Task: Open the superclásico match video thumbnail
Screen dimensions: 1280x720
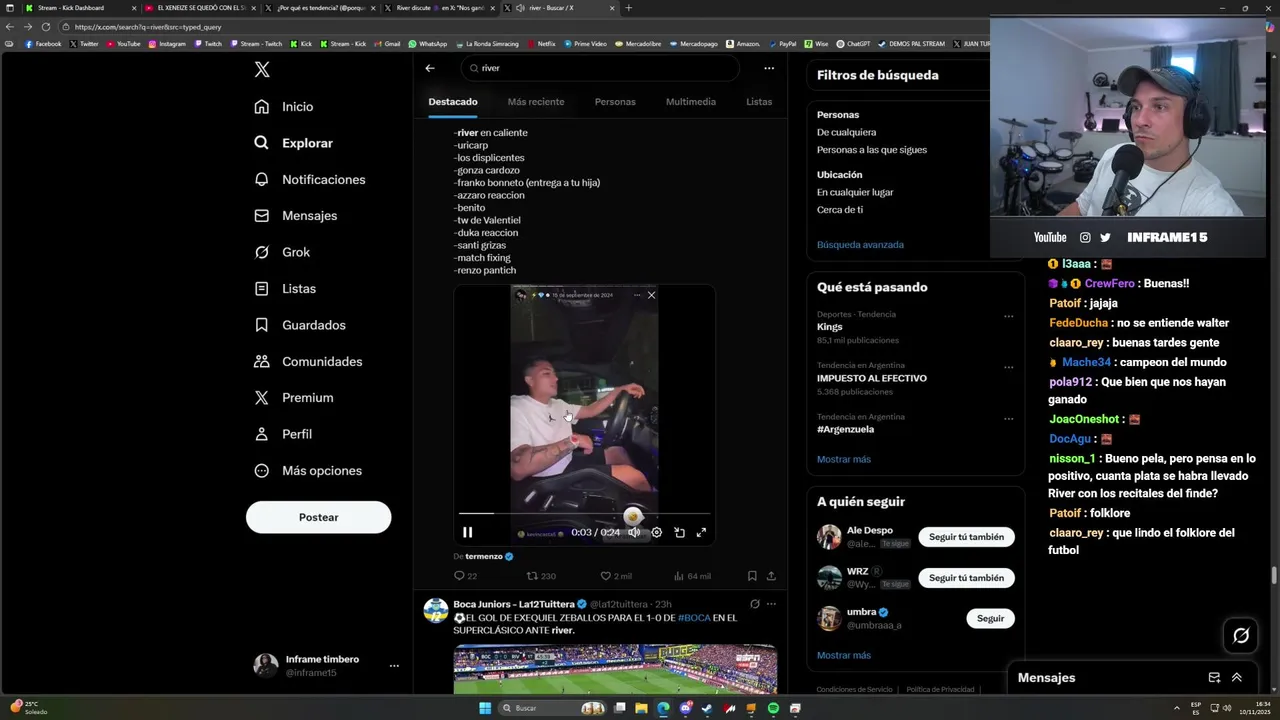Action: [x=615, y=669]
